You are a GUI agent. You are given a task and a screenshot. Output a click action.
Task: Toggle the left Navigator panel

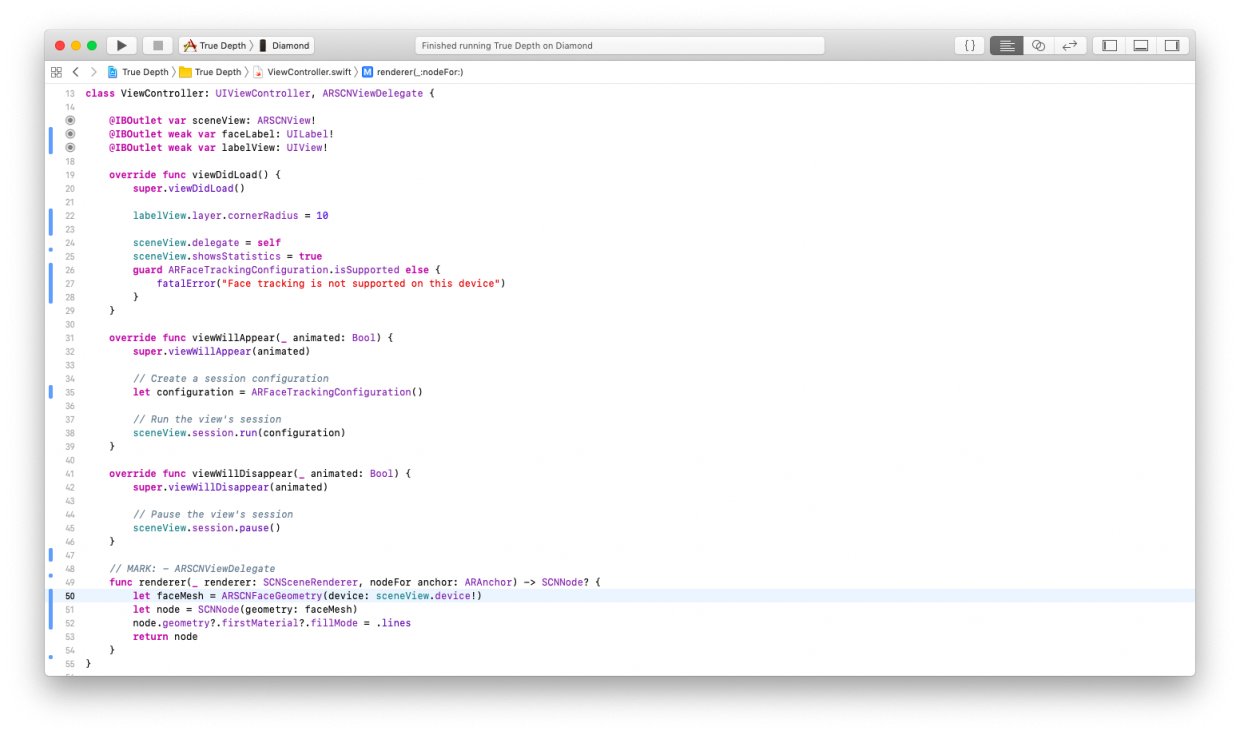[x=1109, y=46]
